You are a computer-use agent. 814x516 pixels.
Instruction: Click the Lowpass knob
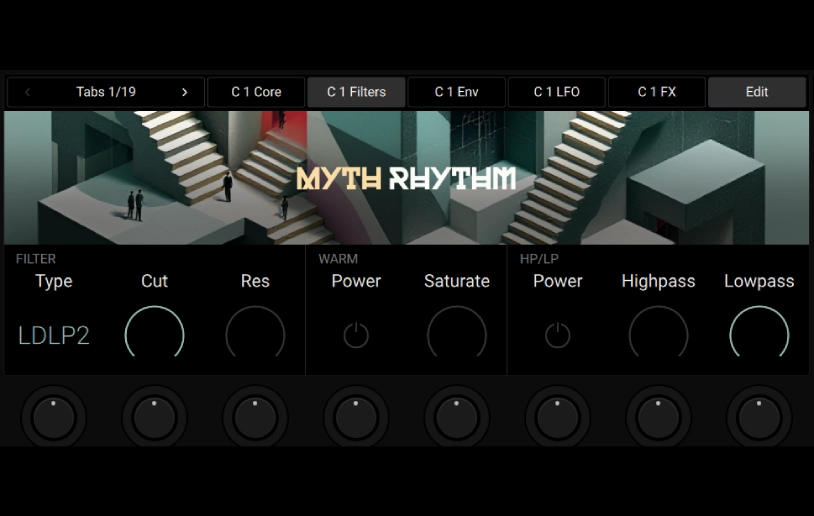pos(759,334)
